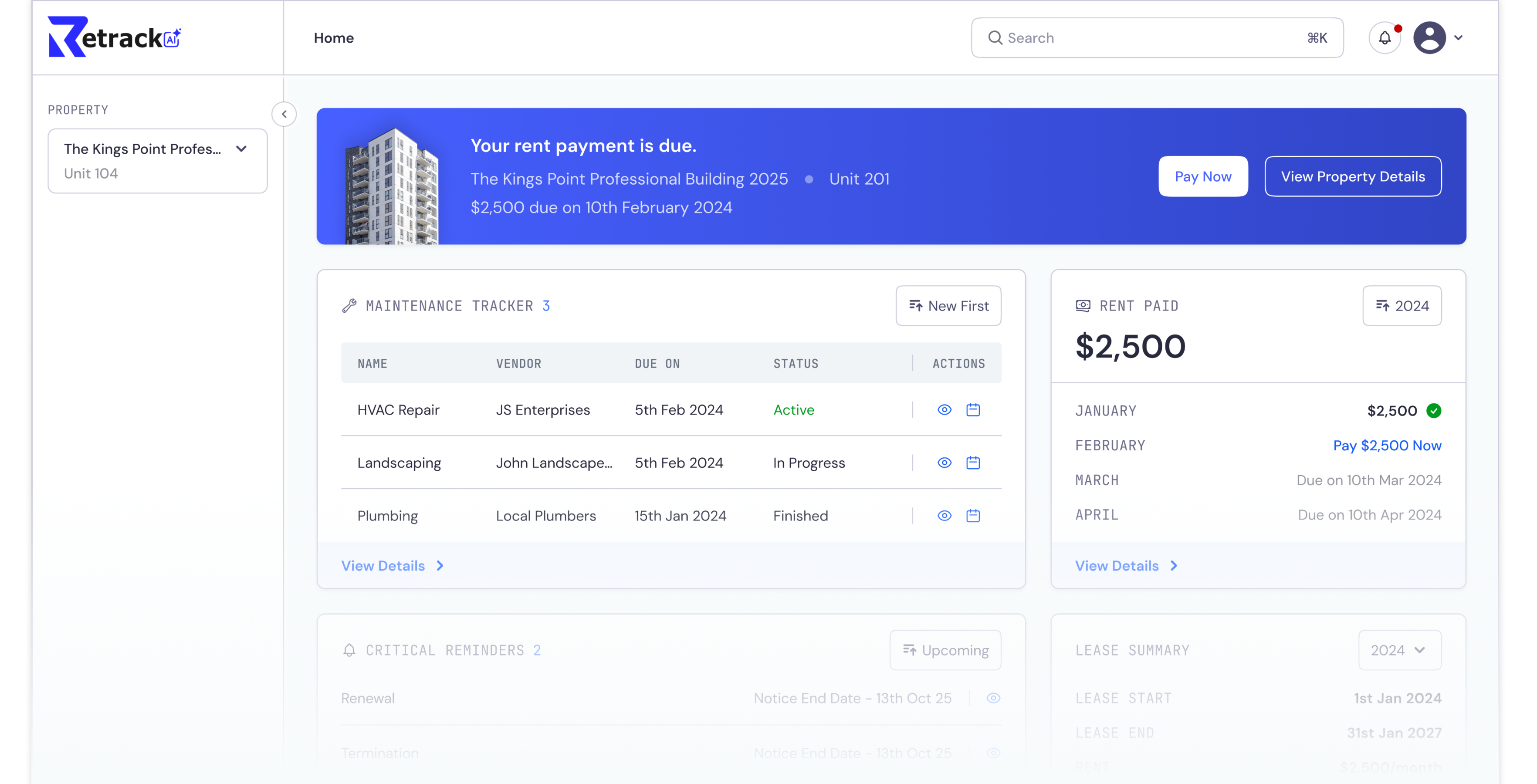Image resolution: width=1537 pixels, height=784 pixels.
Task: Collapse the sidebar using the chevron button
Action: (x=284, y=114)
